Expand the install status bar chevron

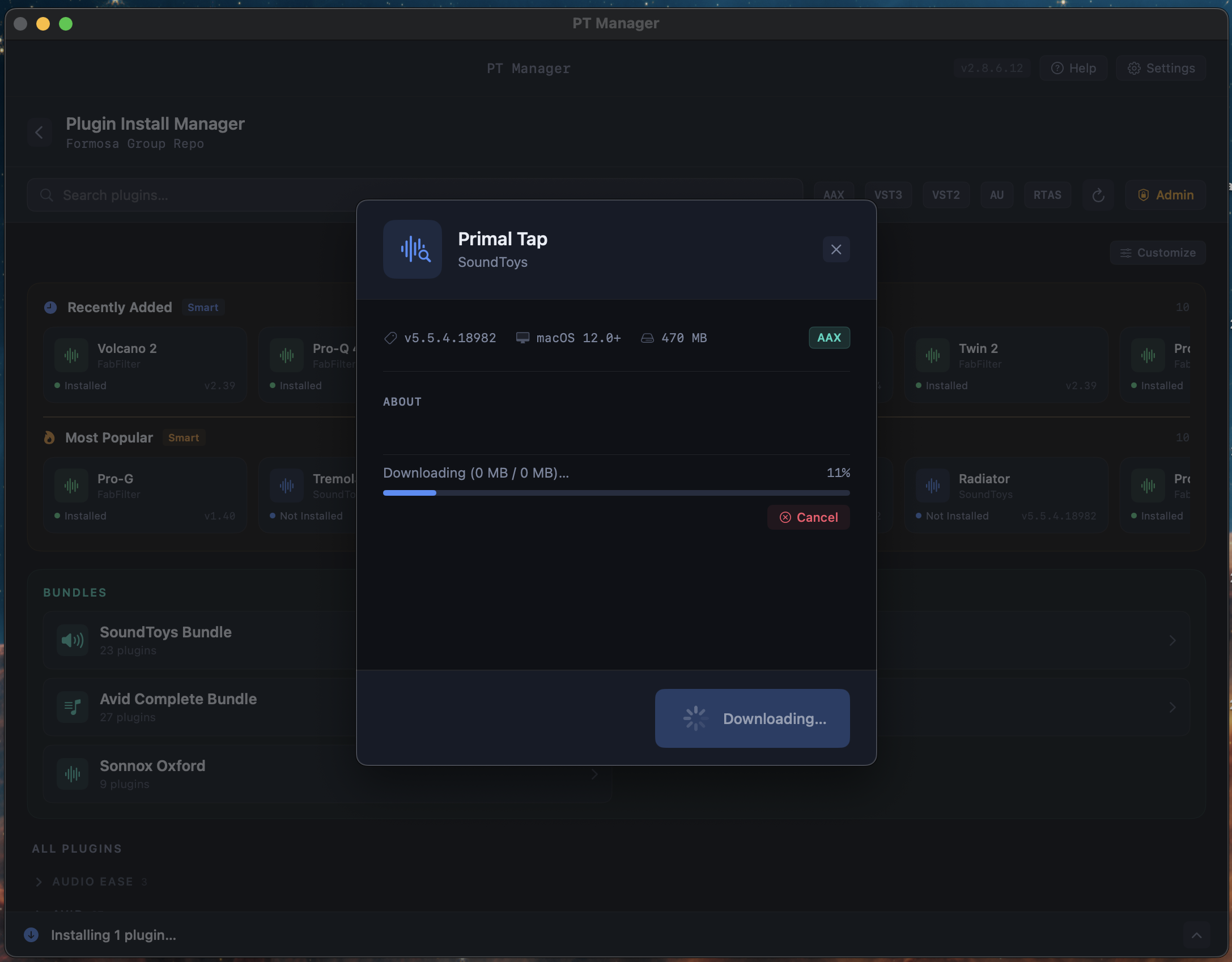[x=1196, y=935]
